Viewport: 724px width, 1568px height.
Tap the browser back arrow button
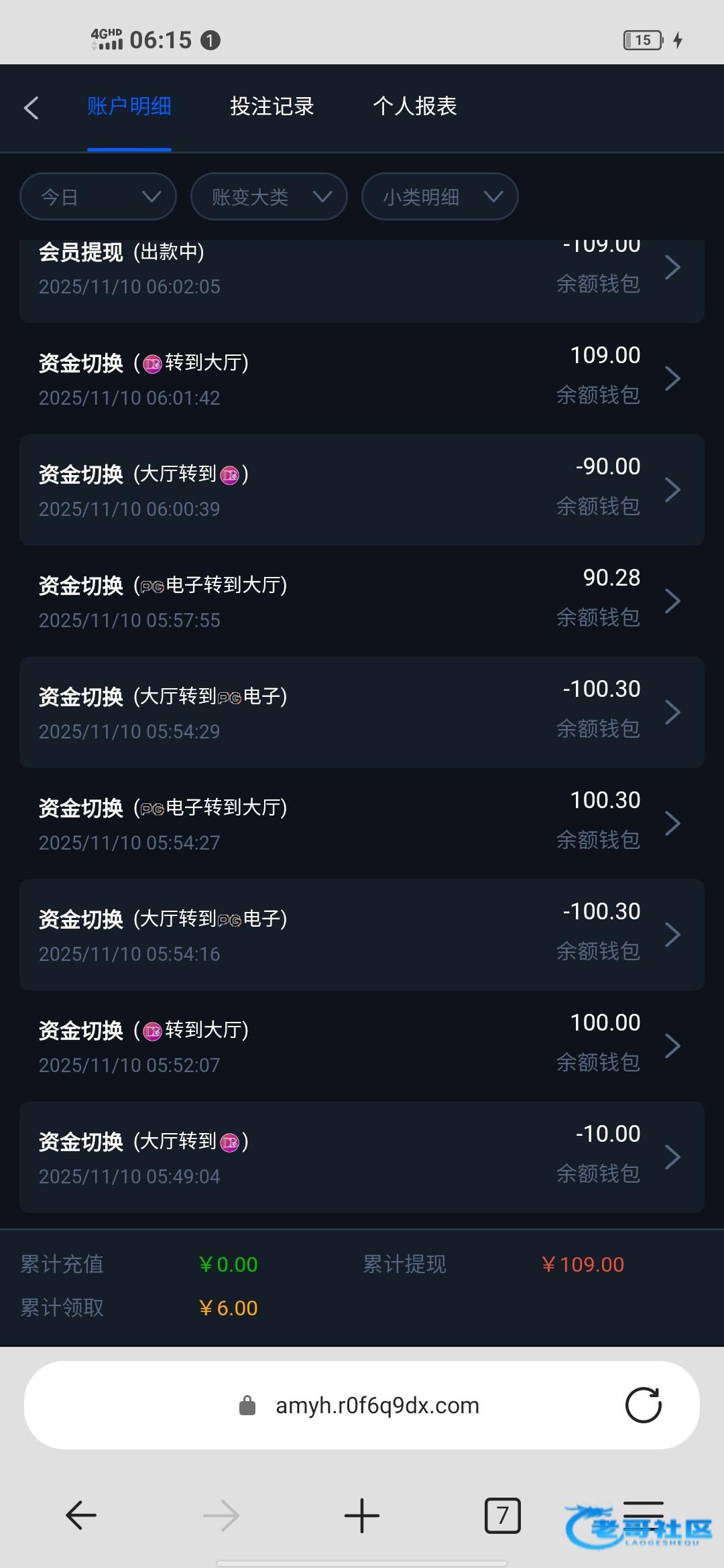(81, 1515)
